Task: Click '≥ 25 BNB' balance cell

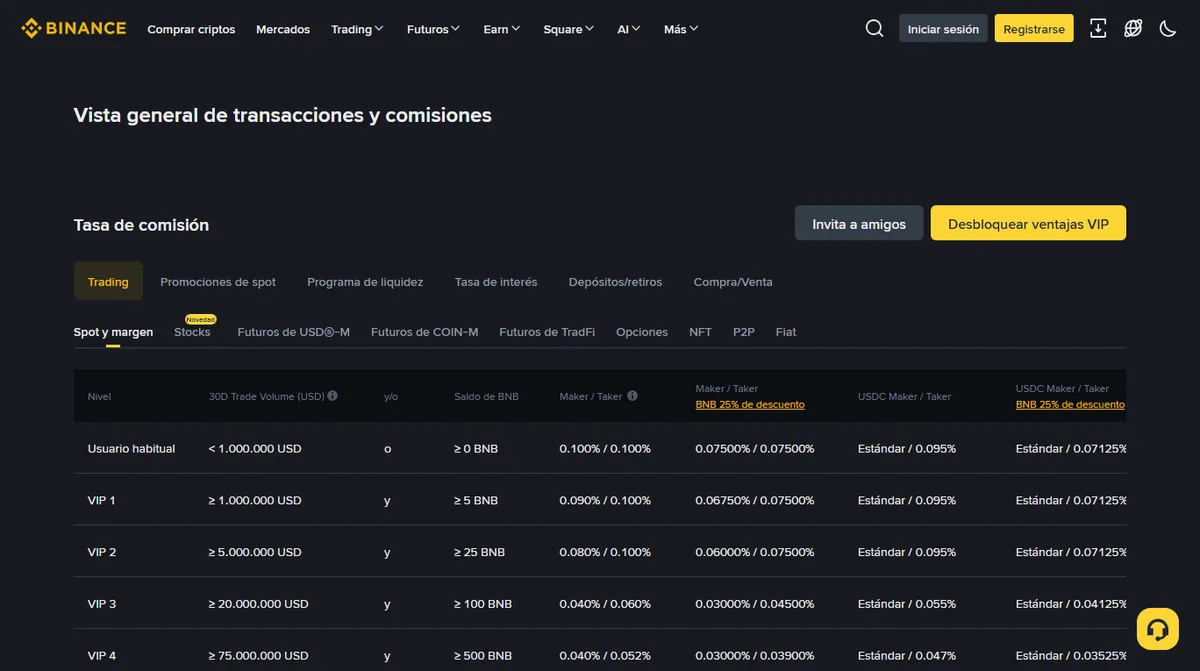Action: click(x=480, y=552)
